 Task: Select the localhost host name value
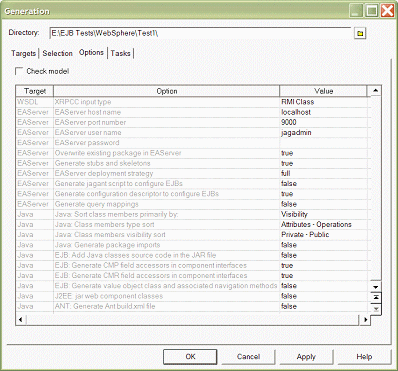(x=323, y=112)
